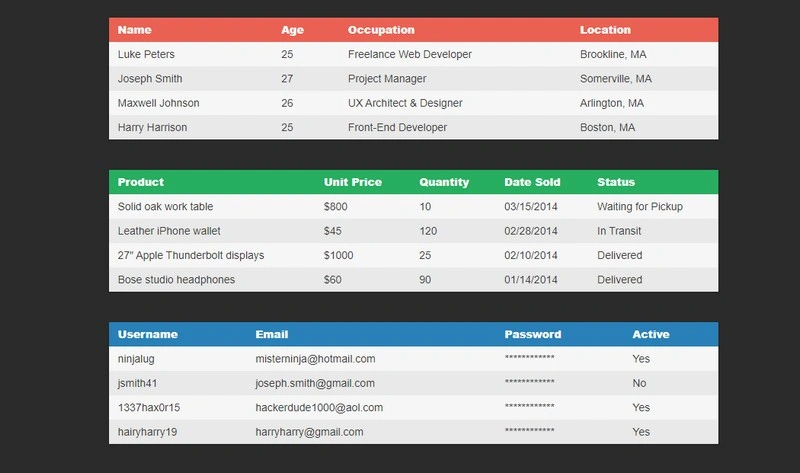
Task: Click the Unit Price column header
Action: (353, 182)
